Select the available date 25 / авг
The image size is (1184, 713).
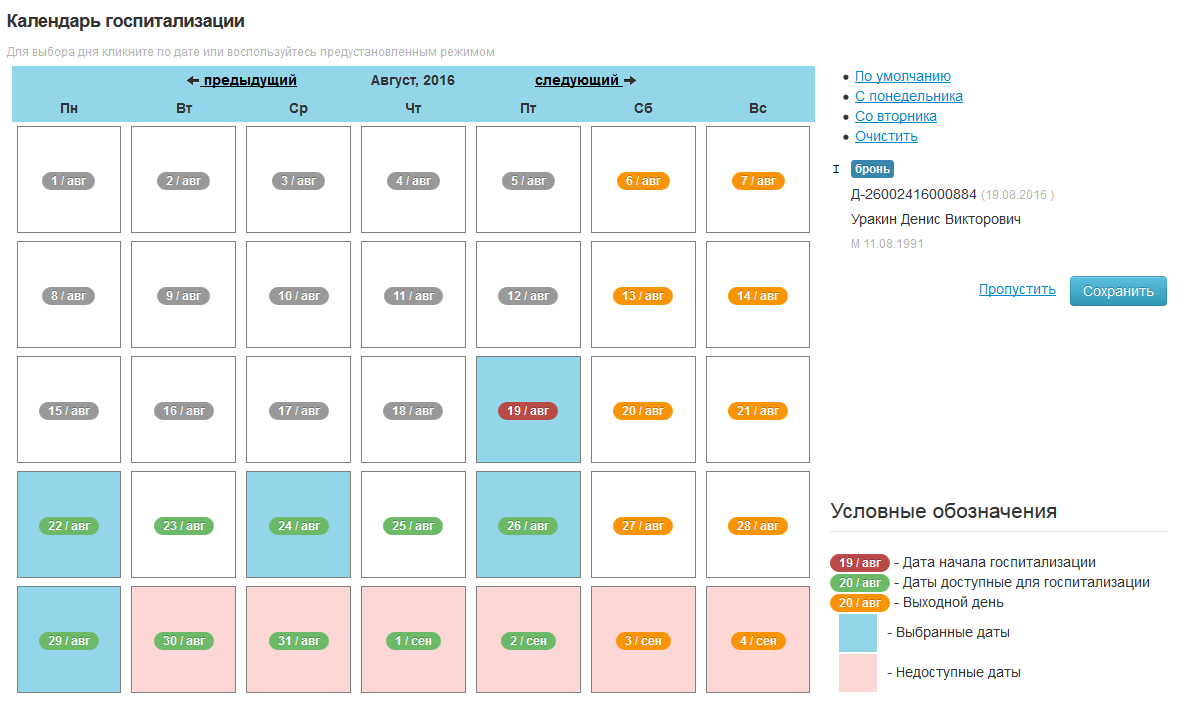pos(413,525)
